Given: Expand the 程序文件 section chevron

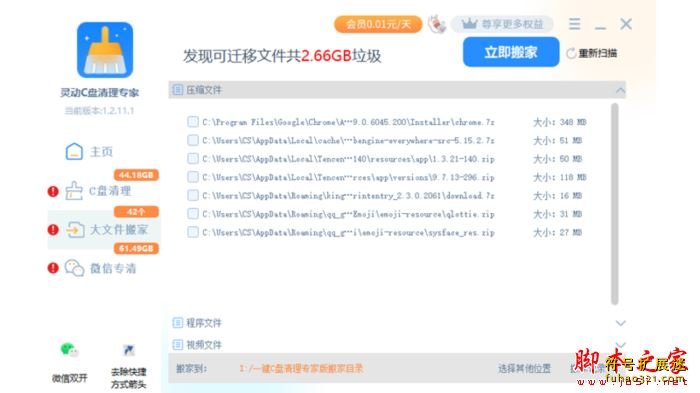Looking at the screenshot, I should (620, 323).
